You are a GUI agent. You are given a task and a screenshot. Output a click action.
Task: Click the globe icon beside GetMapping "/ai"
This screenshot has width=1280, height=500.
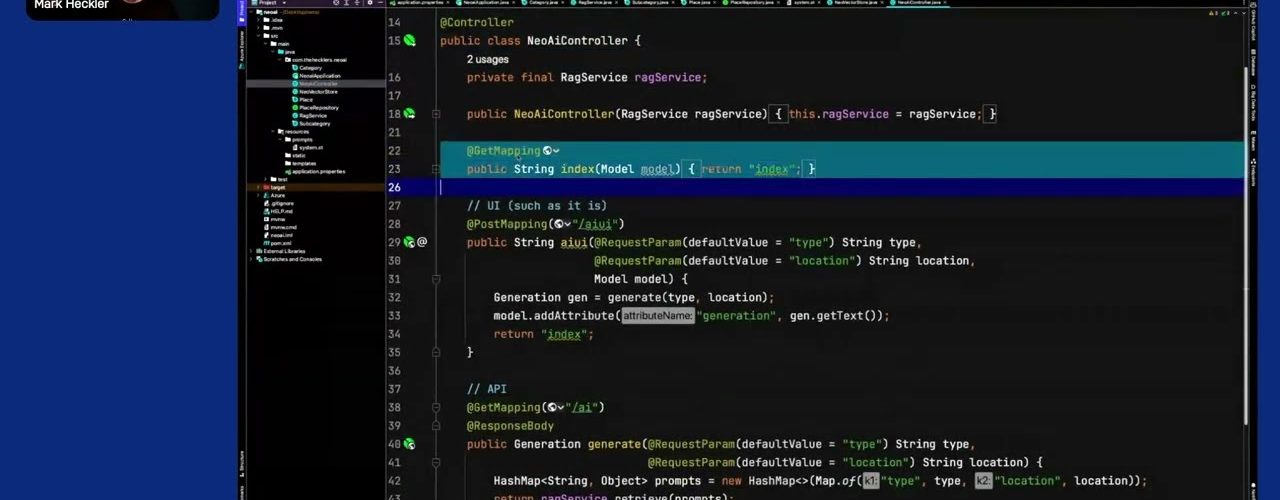(x=553, y=408)
